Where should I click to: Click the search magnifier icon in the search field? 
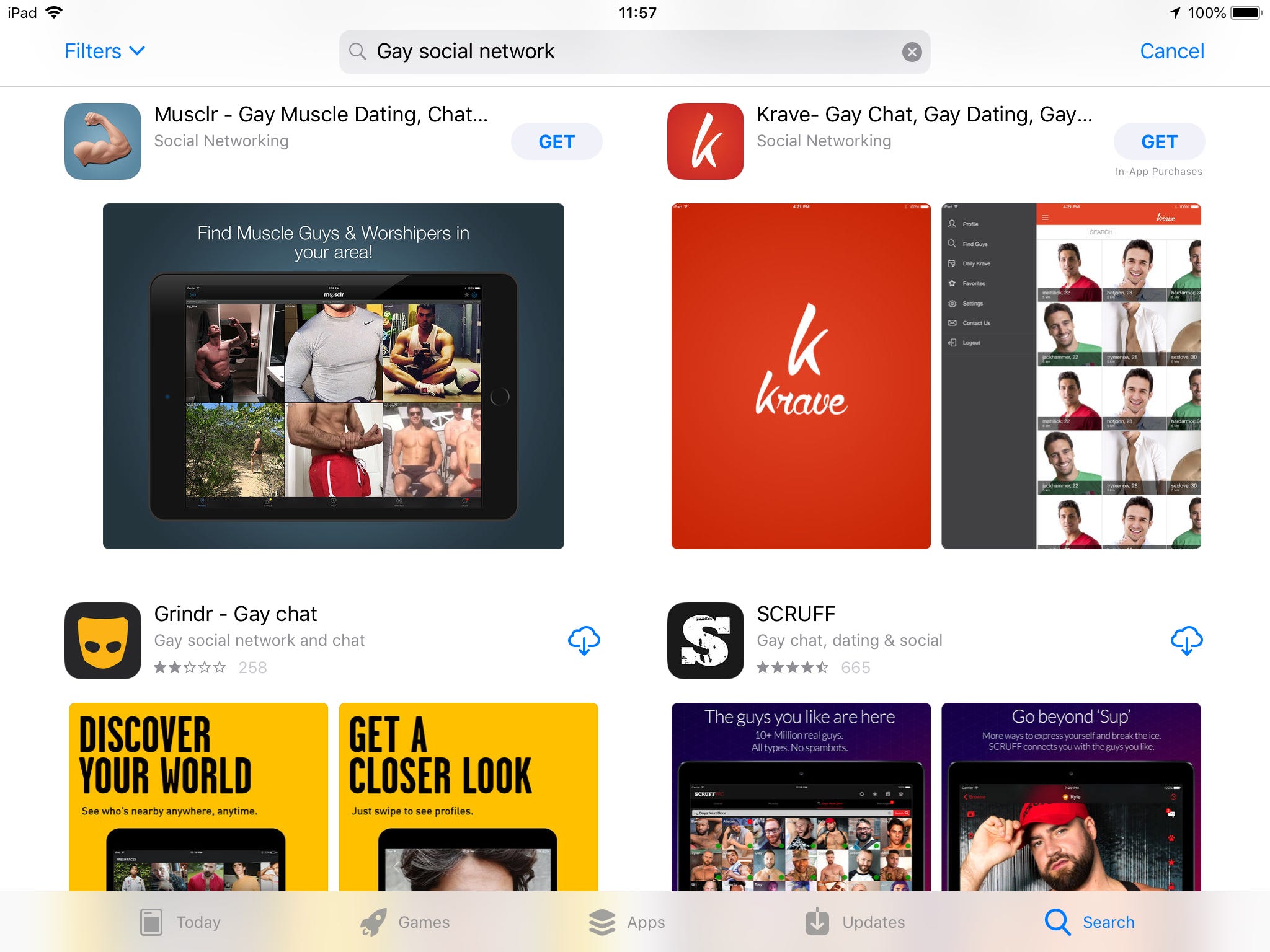pyautogui.click(x=358, y=51)
